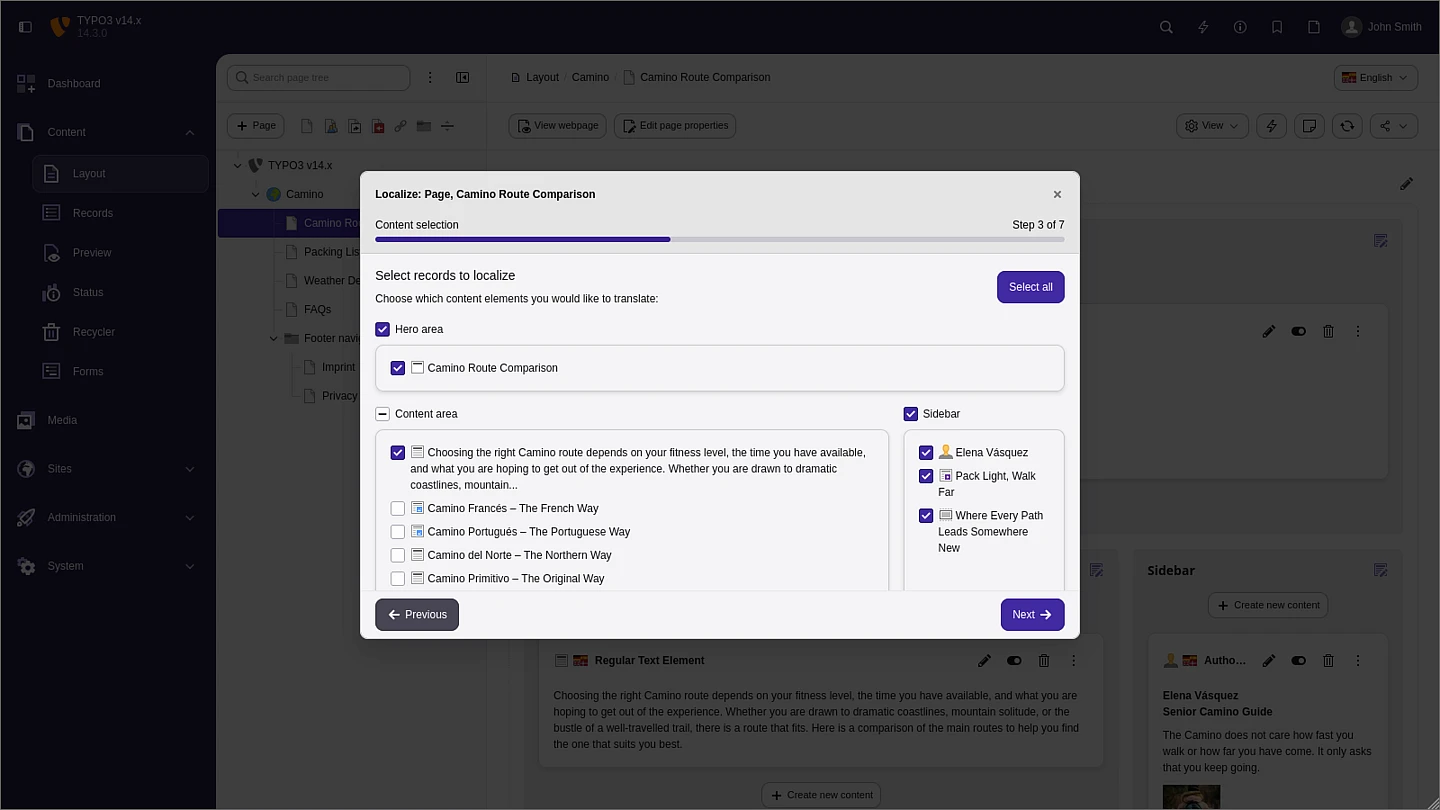Uncheck the Elena Vásquez sidebar checkbox
1440x810 pixels.
coord(926,453)
